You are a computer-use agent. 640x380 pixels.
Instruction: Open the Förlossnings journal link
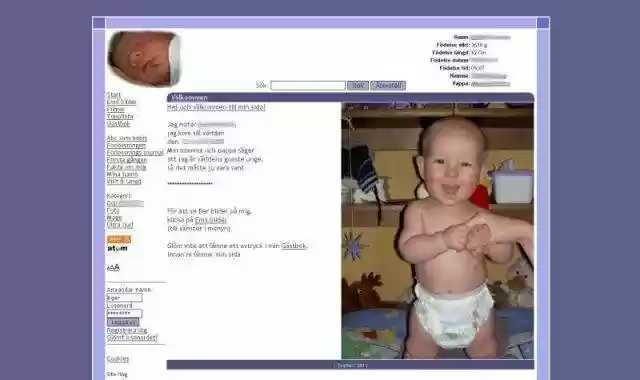[135, 153]
